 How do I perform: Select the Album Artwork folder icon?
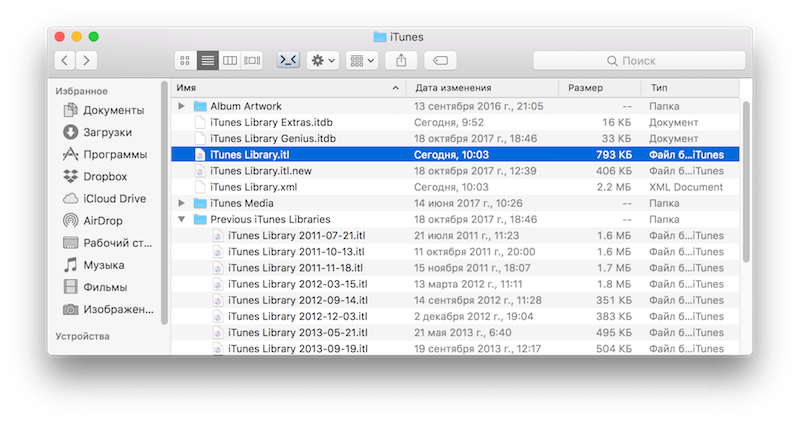pyautogui.click(x=200, y=106)
